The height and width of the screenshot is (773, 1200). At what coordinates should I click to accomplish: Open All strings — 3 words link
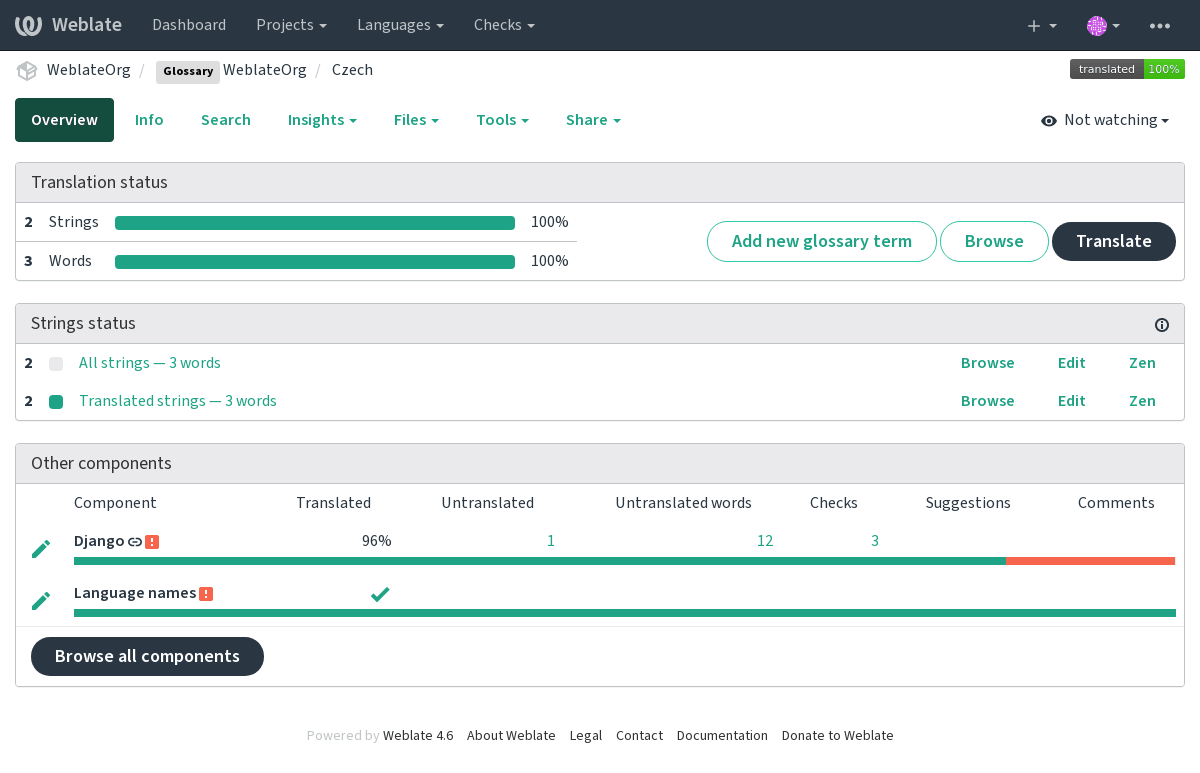click(x=150, y=363)
